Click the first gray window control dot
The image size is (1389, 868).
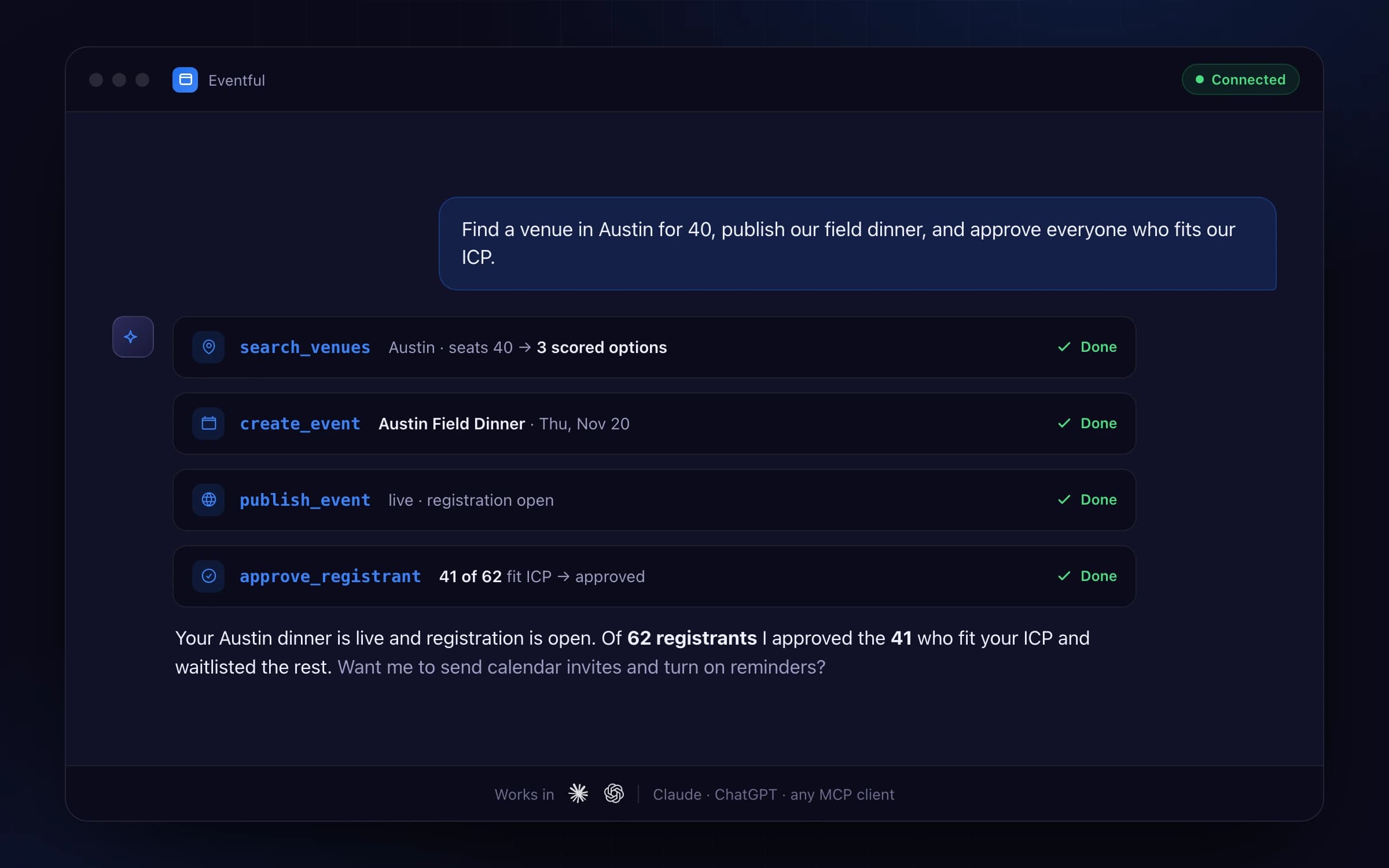point(96,80)
